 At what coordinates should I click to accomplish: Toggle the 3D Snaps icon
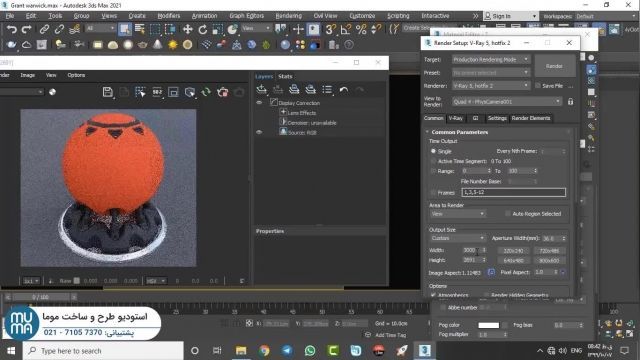pyautogui.click(x=331, y=29)
